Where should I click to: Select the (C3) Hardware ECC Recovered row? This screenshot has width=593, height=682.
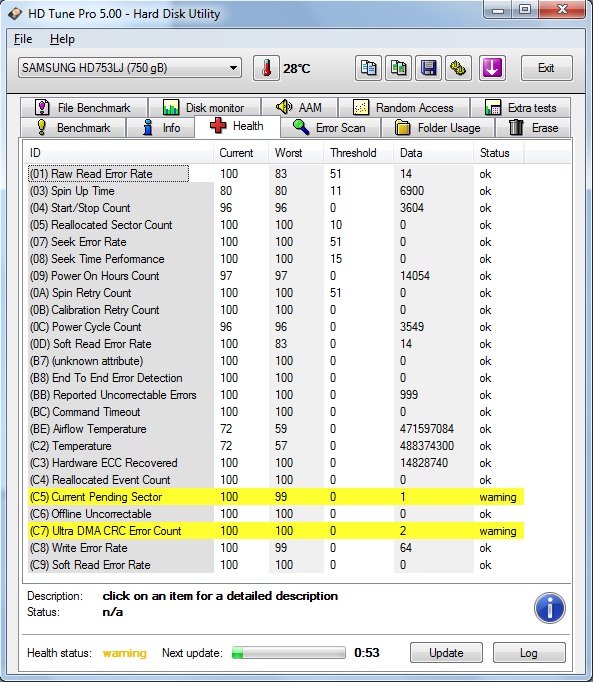coord(276,462)
